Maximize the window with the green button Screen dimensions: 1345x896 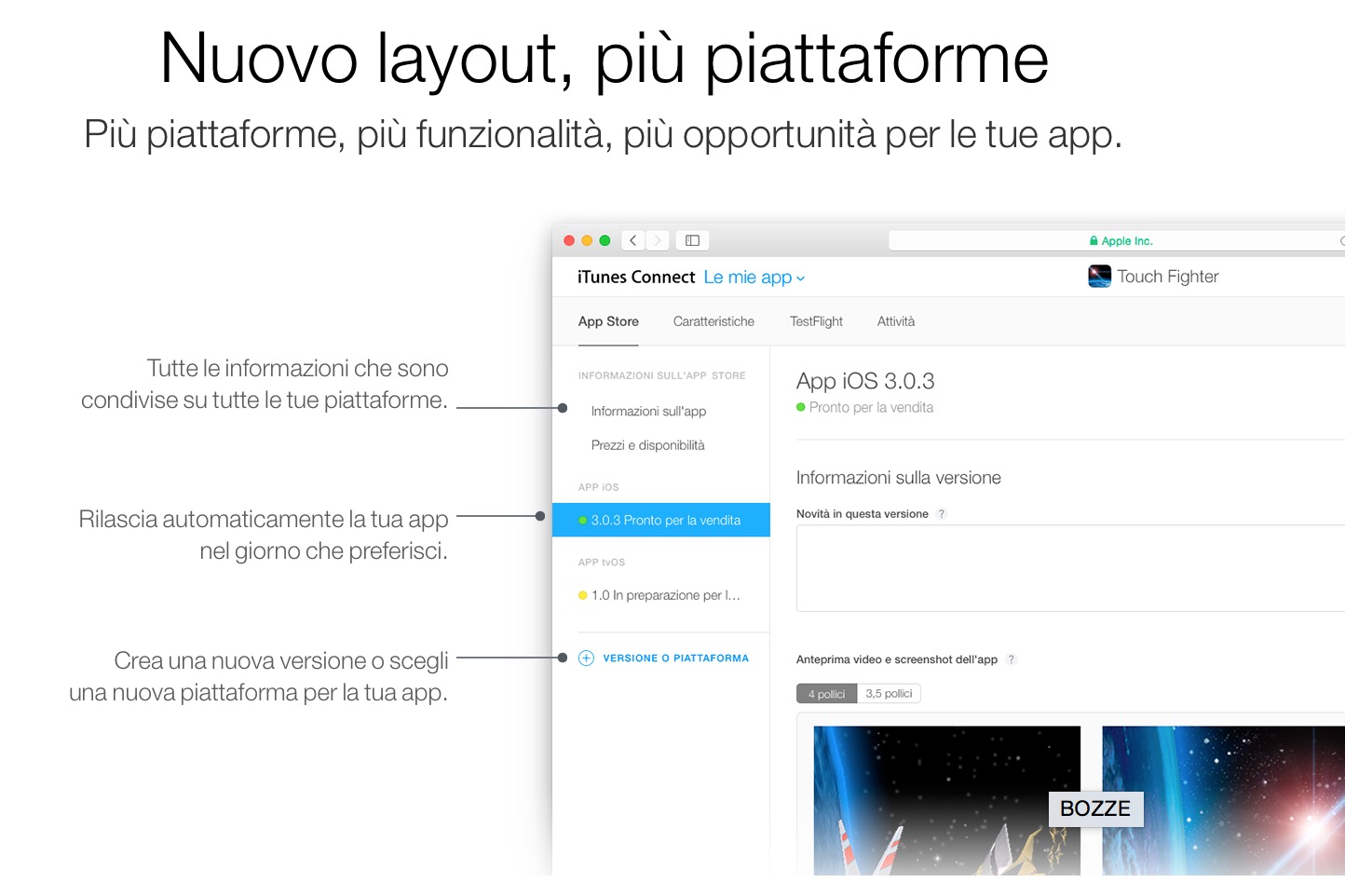tap(605, 240)
